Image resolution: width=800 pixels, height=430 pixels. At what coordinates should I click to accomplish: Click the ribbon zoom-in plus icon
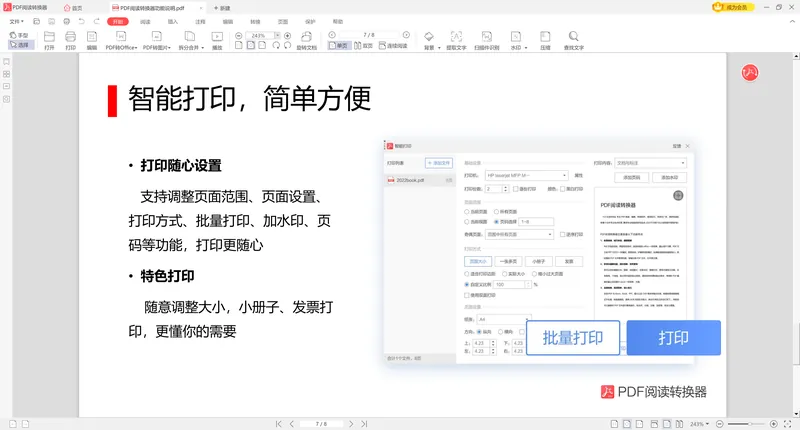coord(287,36)
